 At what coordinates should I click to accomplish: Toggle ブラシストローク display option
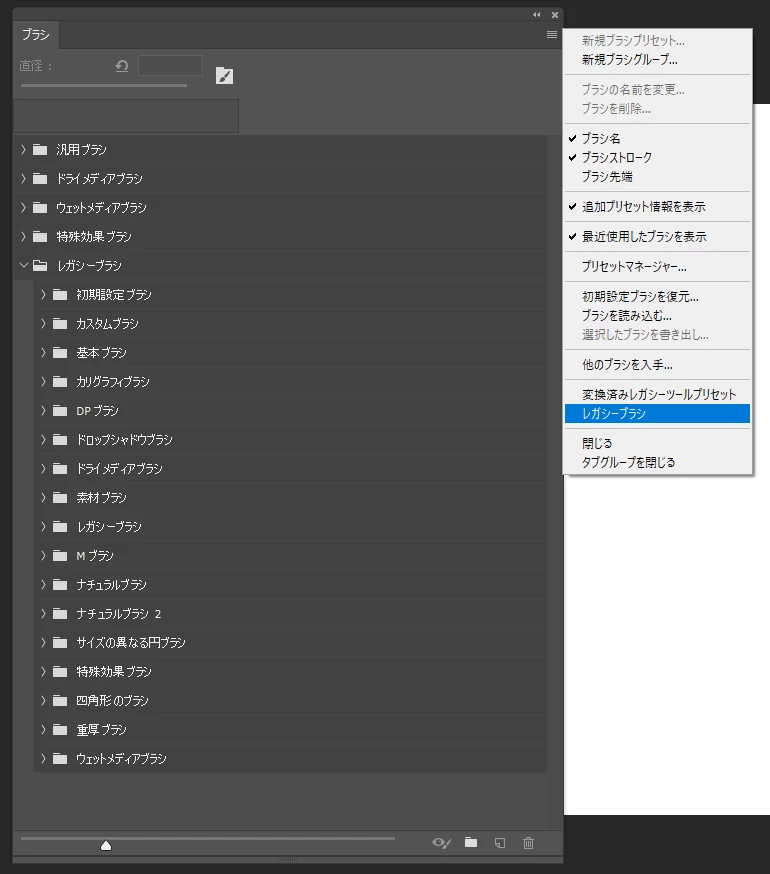[657, 157]
